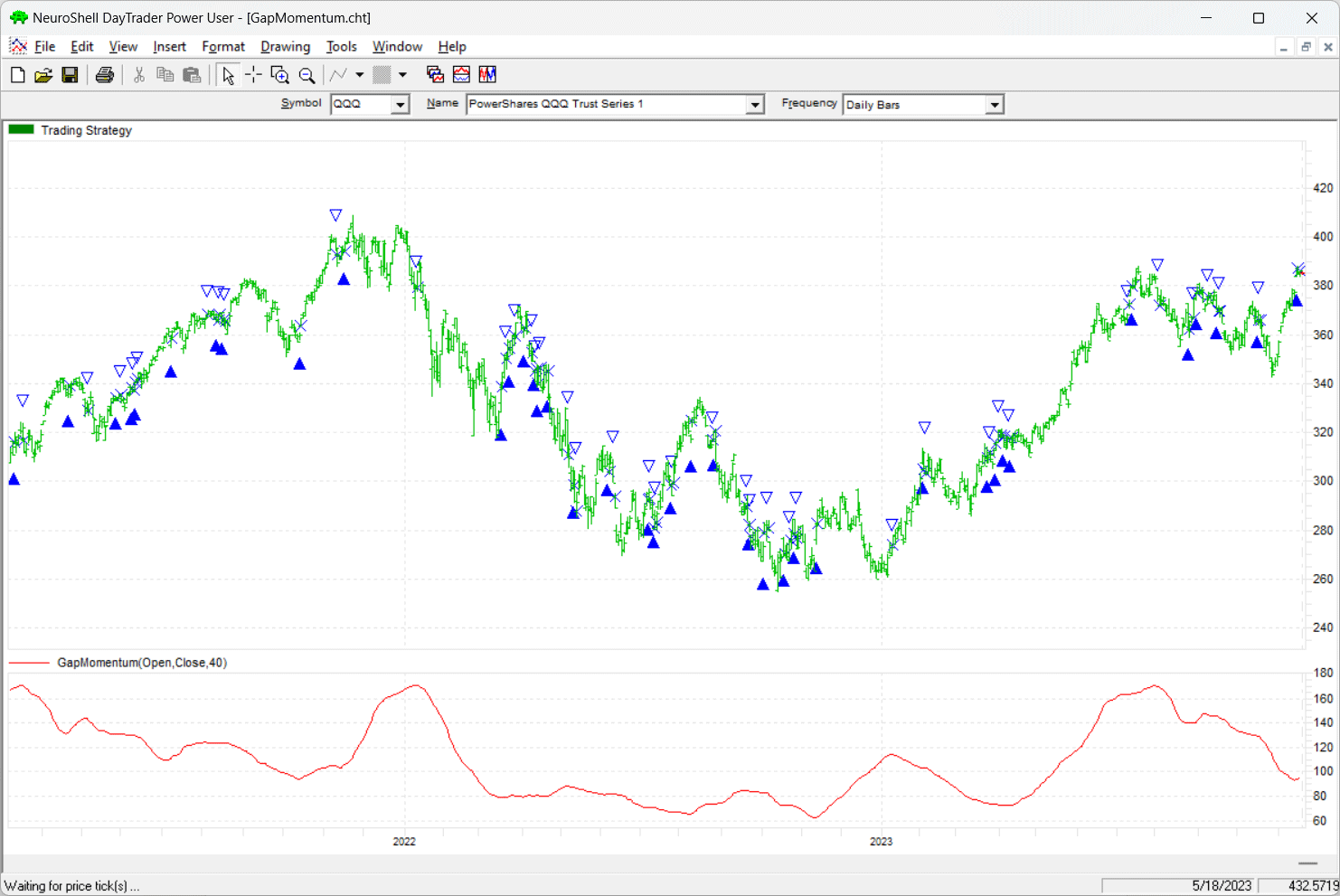Click the red-blue indicator chart icon
Image resolution: width=1340 pixels, height=896 pixels.
click(461, 75)
